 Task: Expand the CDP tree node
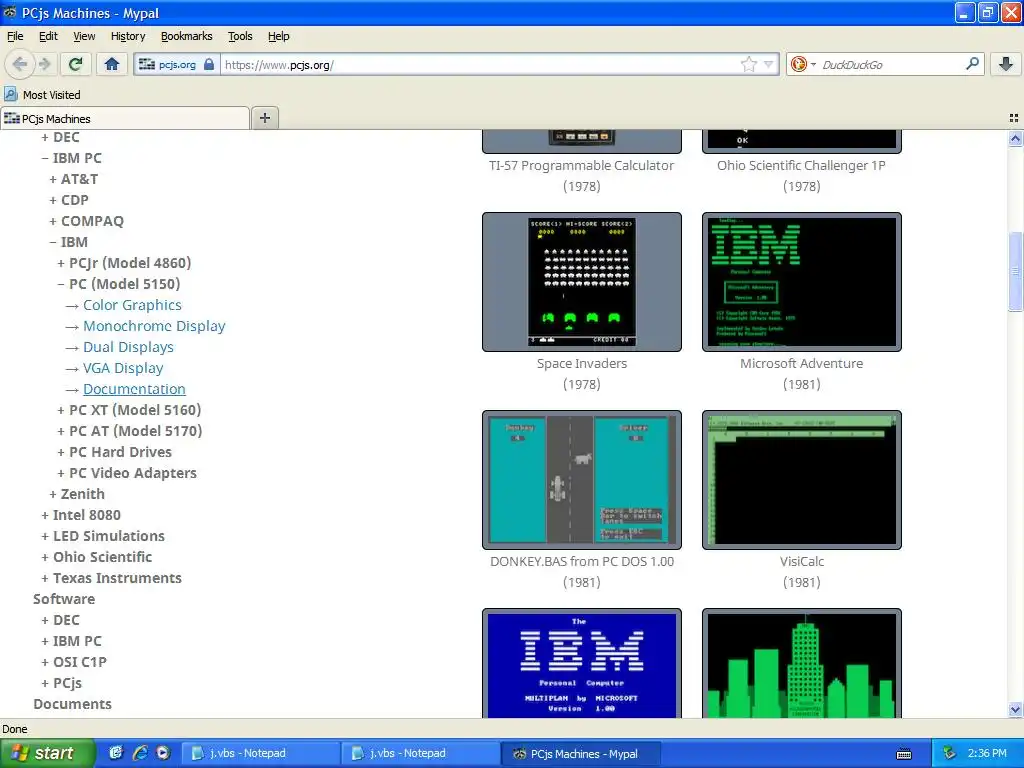pos(69,200)
